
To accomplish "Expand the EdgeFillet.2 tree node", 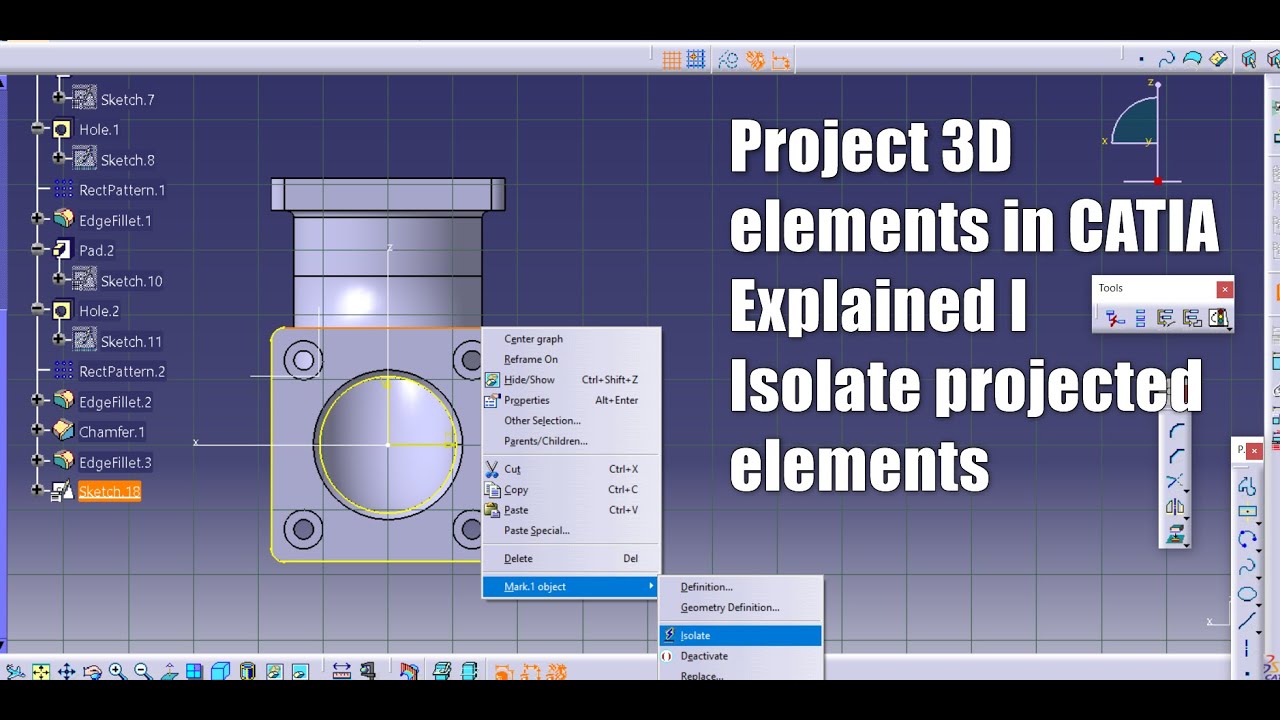I will click(38, 400).
